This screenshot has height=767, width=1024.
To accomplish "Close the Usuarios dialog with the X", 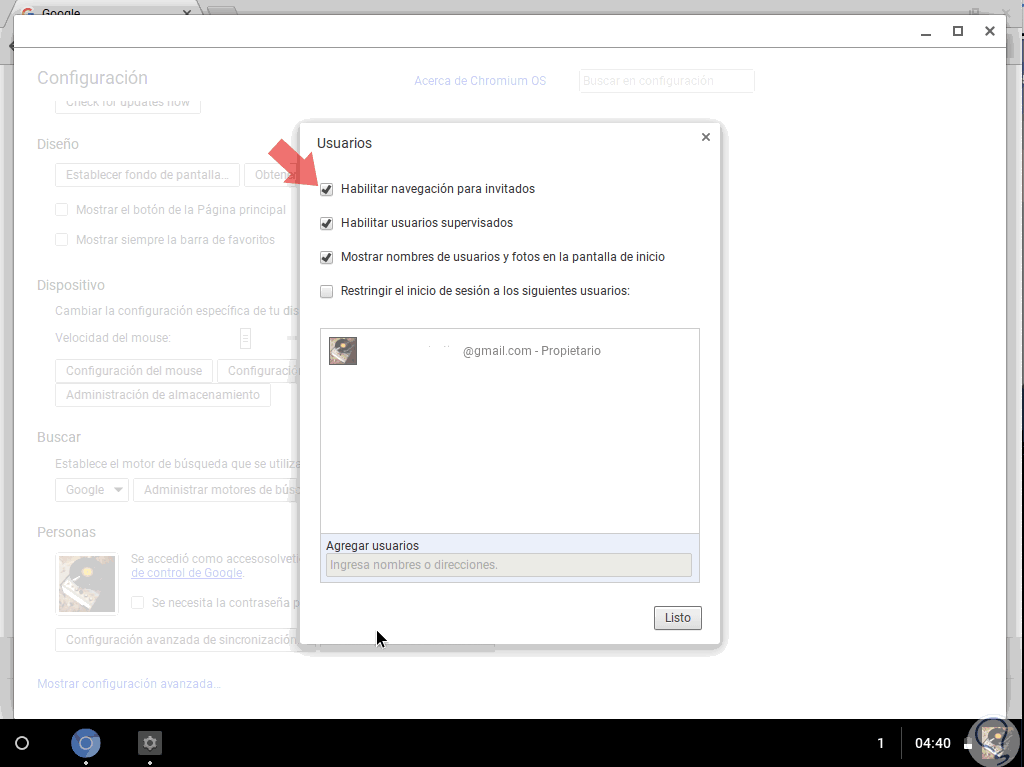I will (705, 137).
